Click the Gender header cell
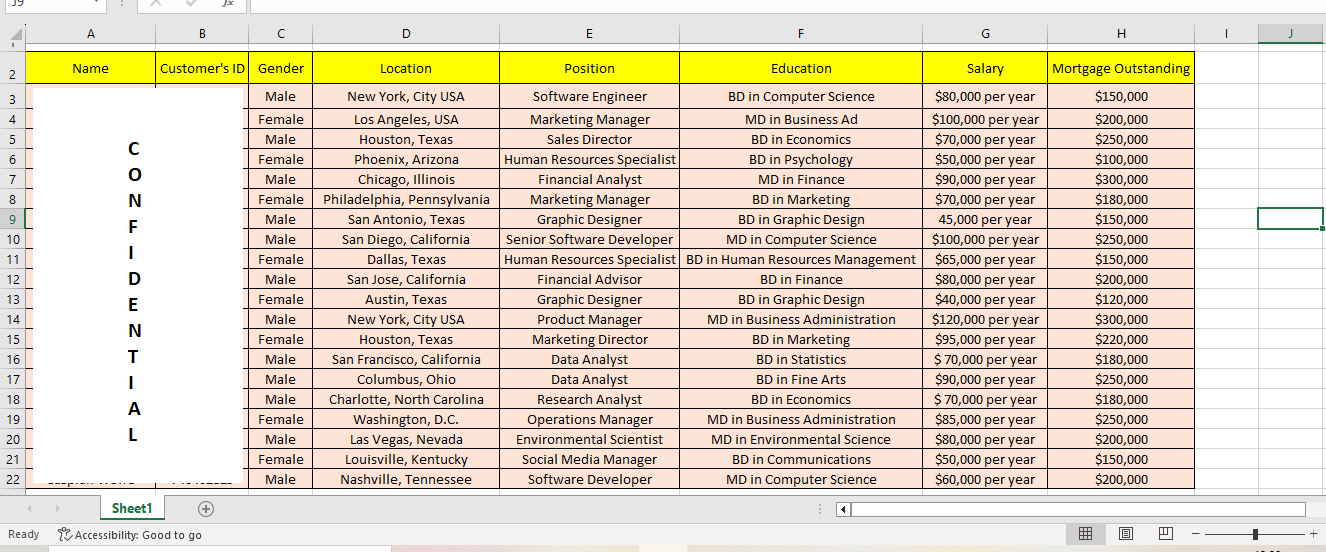The width and height of the screenshot is (1326, 552). 281,68
